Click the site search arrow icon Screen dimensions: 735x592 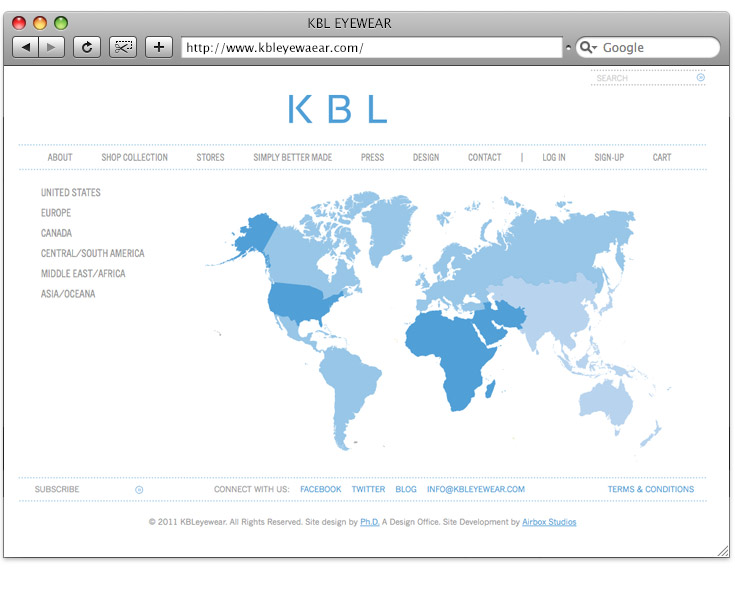(x=700, y=78)
